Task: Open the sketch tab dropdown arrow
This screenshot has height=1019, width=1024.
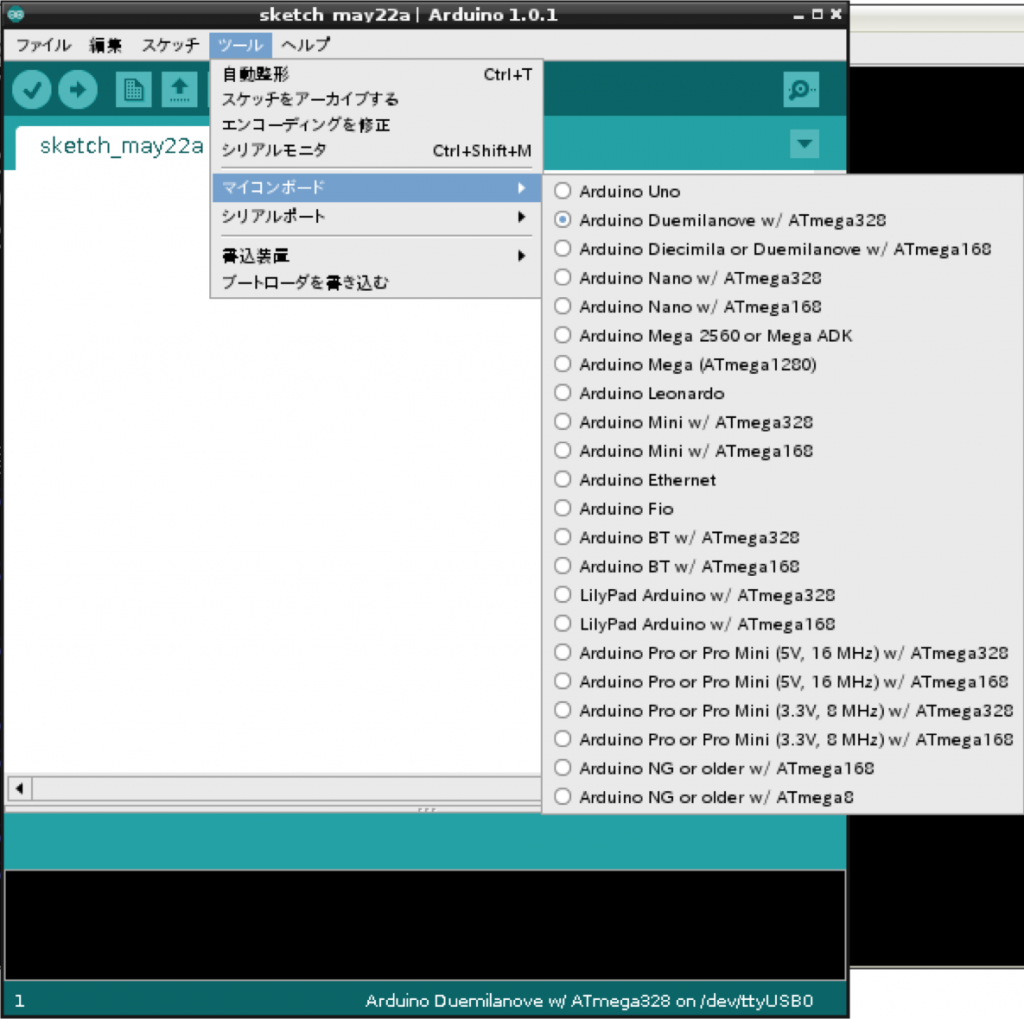Action: pos(804,144)
